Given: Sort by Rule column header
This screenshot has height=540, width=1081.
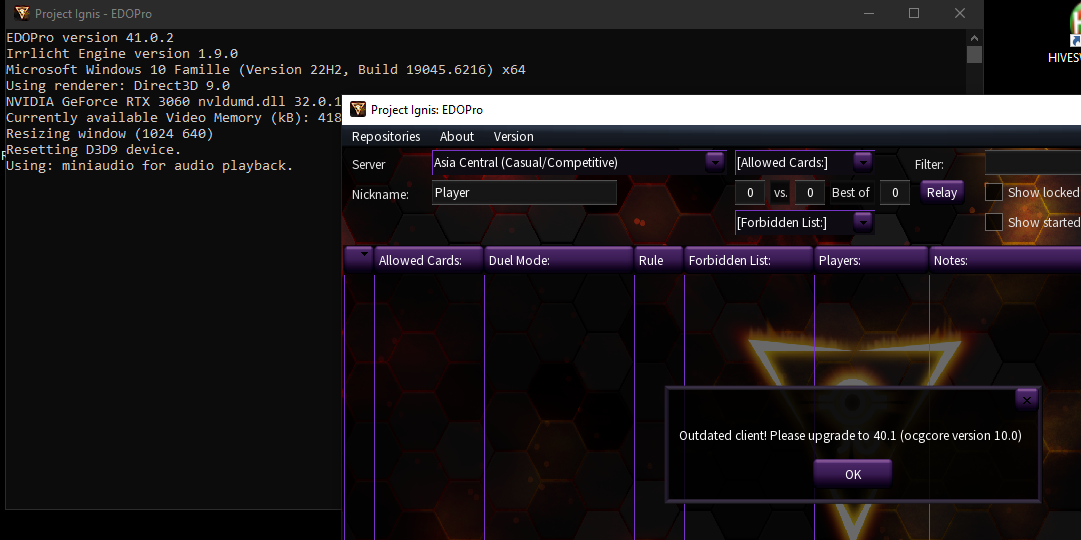Looking at the screenshot, I should [x=659, y=259].
